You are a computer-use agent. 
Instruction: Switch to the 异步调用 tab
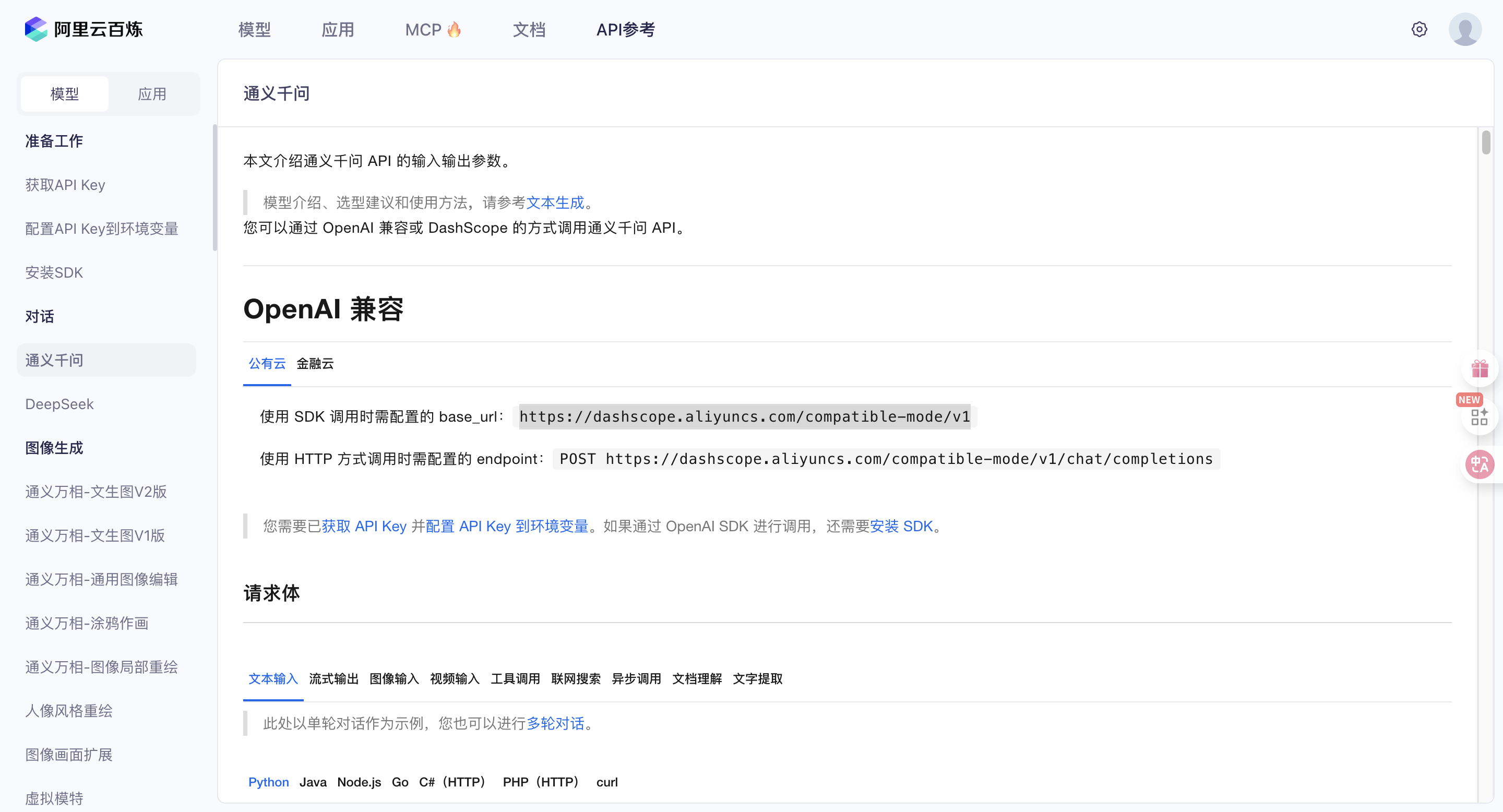pyautogui.click(x=637, y=679)
